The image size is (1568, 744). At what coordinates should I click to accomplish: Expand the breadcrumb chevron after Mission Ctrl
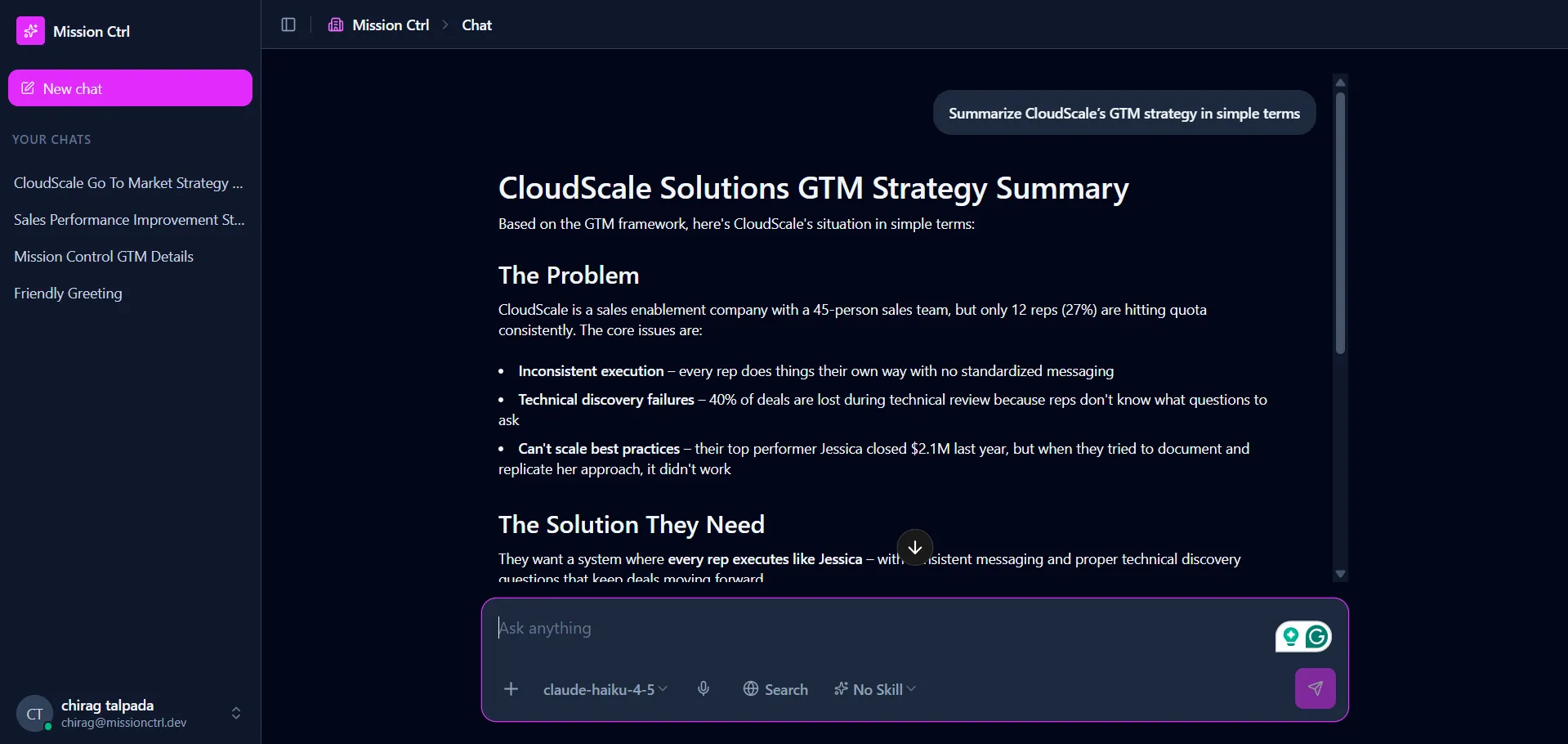[x=446, y=25]
